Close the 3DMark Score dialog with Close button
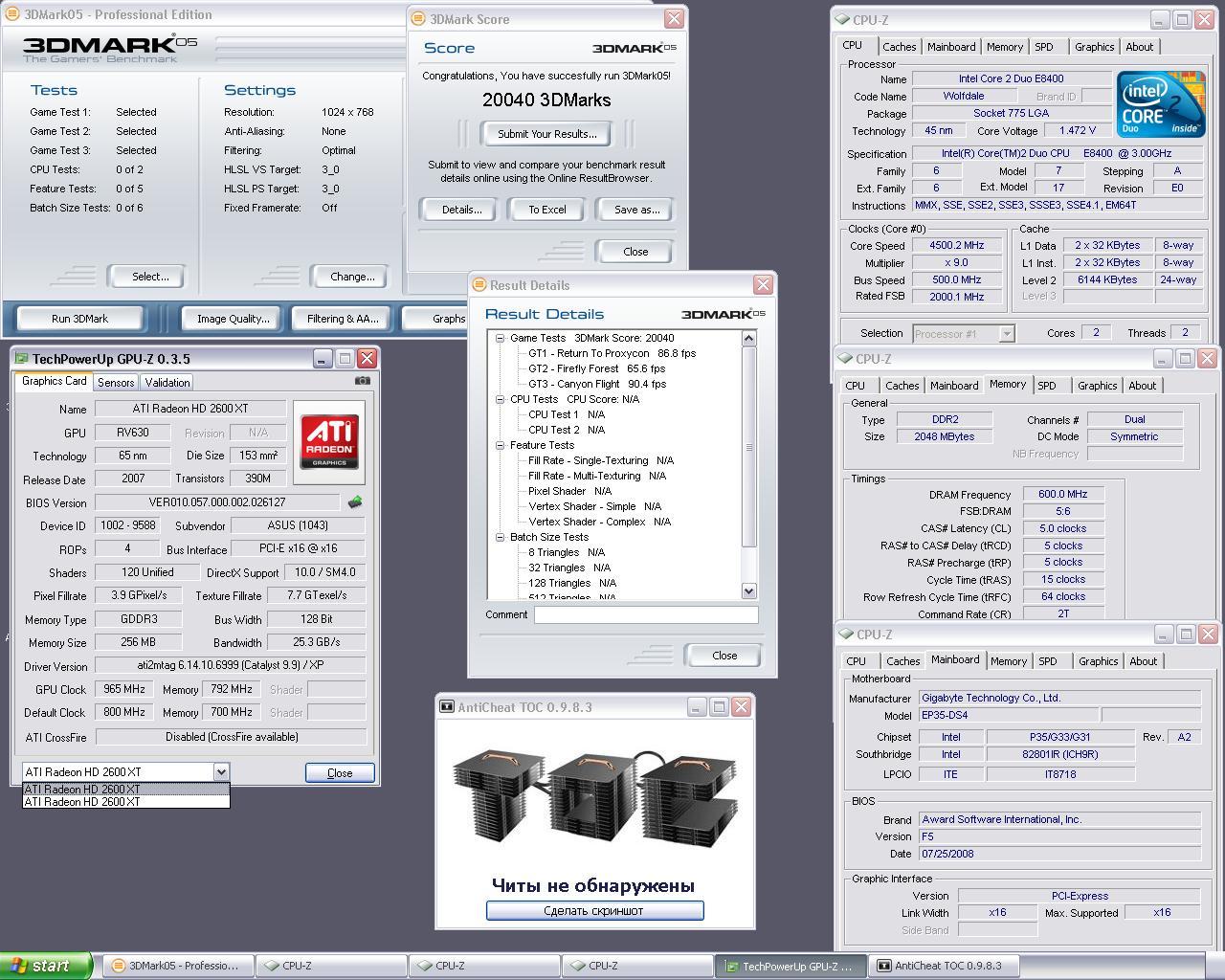Image resolution: width=1225 pixels, height=980 pixels. pyautogui.click(x=635, y=252)
